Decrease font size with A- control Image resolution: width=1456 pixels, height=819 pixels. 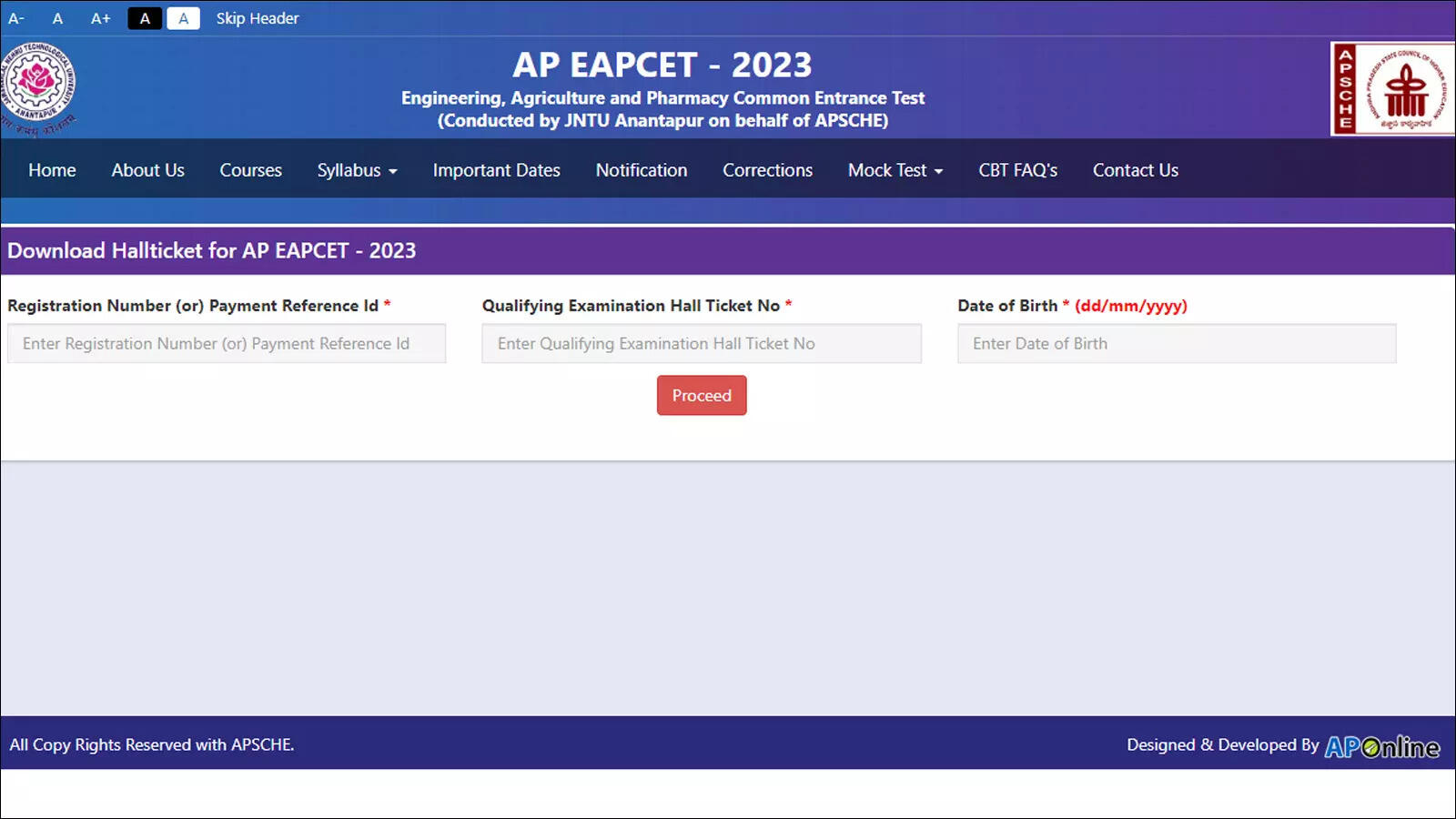16,18
